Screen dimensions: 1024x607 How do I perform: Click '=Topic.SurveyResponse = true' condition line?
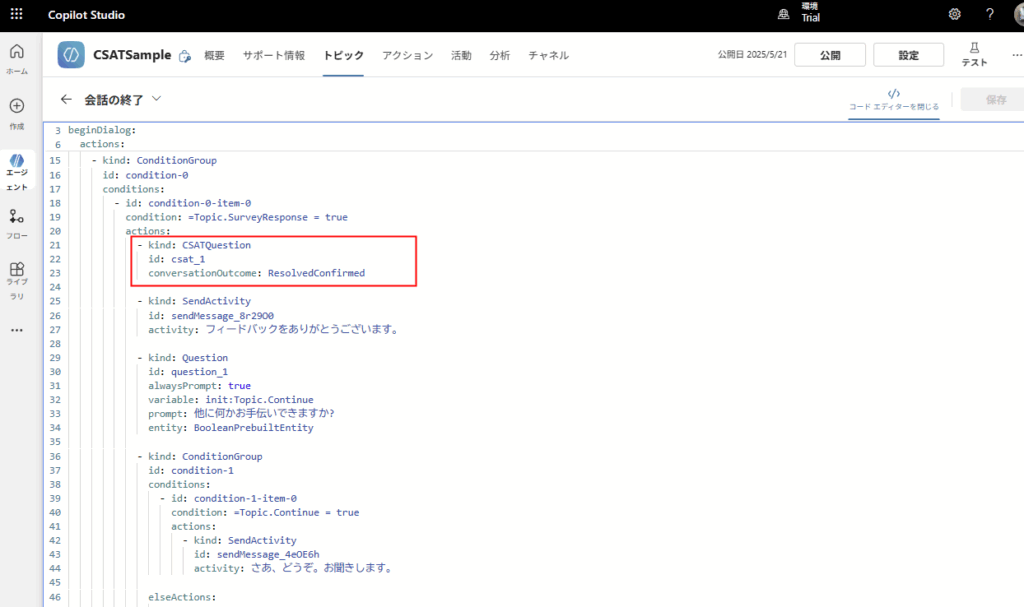[x=236, y=217]
